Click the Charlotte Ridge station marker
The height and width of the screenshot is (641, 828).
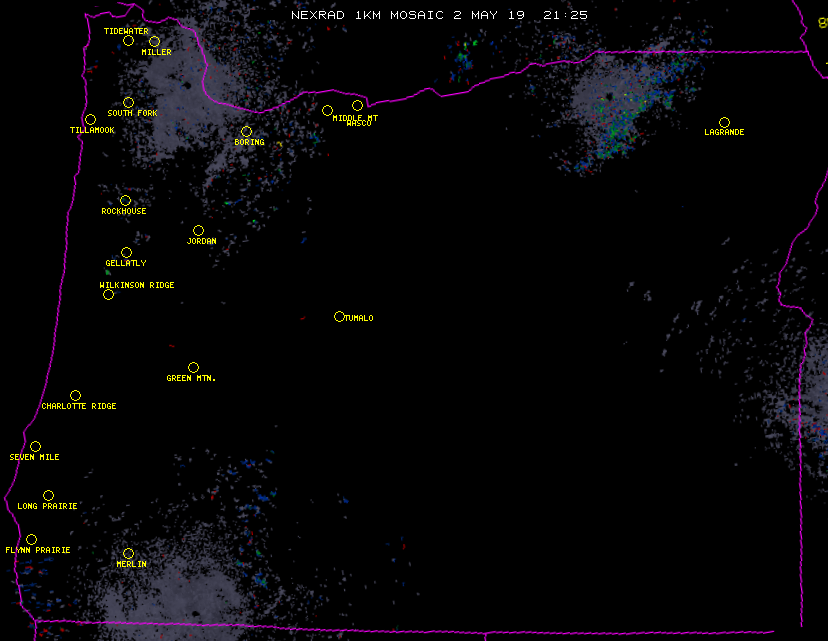tap(75, 396)
